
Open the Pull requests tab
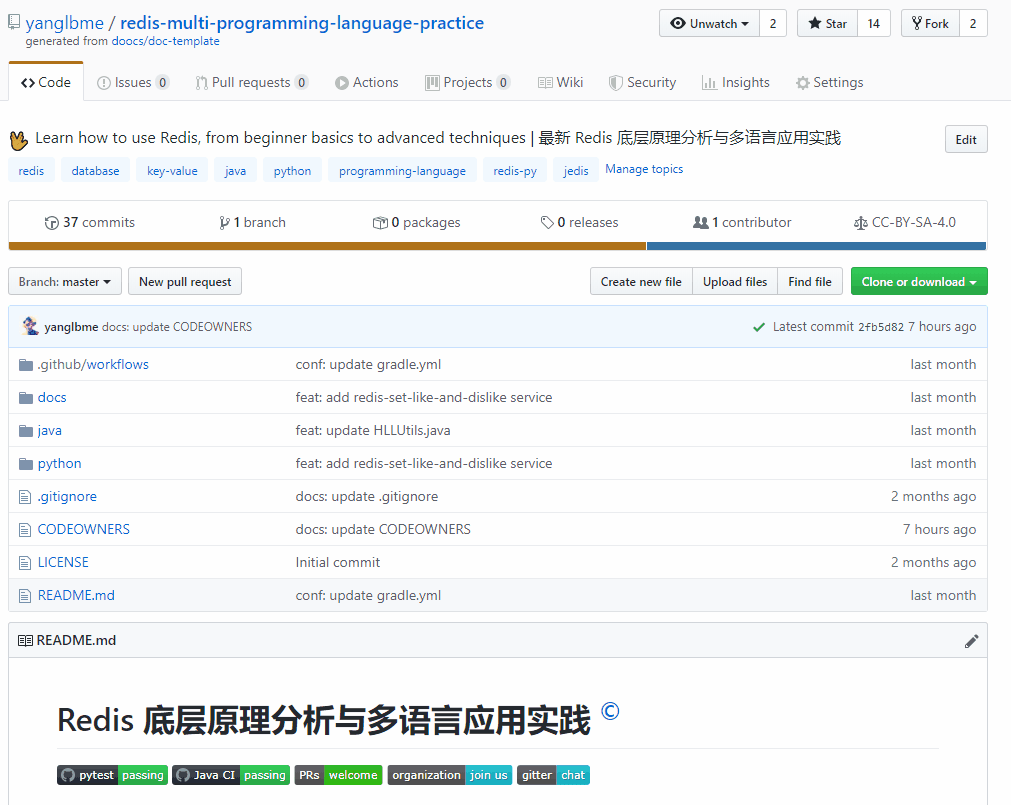[x=251, y=82]
